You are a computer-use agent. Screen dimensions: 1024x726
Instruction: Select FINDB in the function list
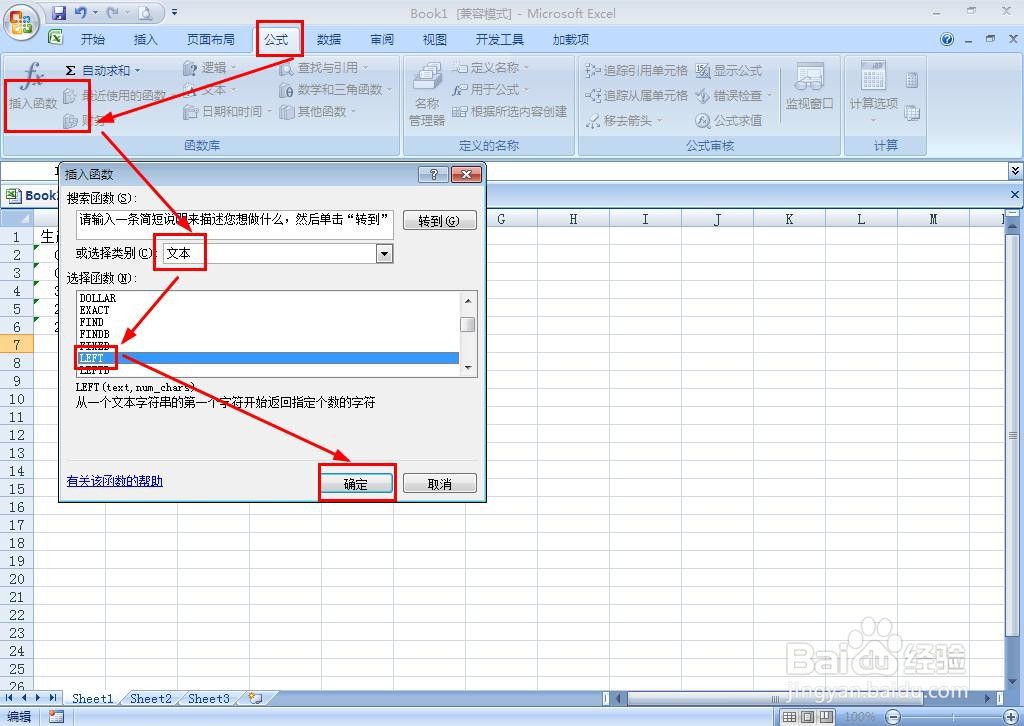[268, 334]
